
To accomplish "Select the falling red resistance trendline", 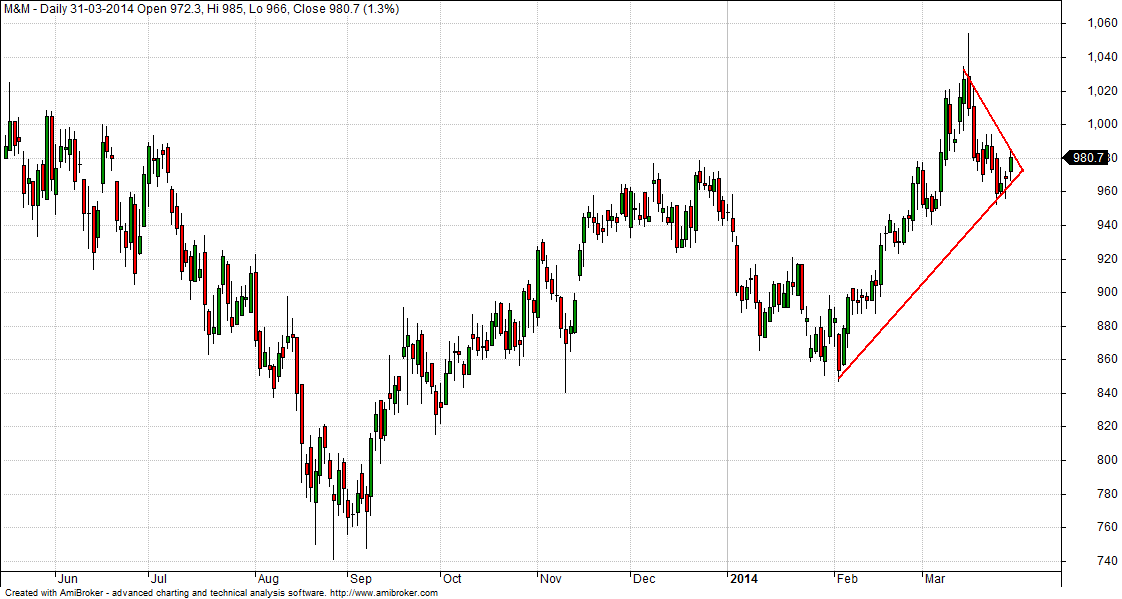I will click(993, 120).
